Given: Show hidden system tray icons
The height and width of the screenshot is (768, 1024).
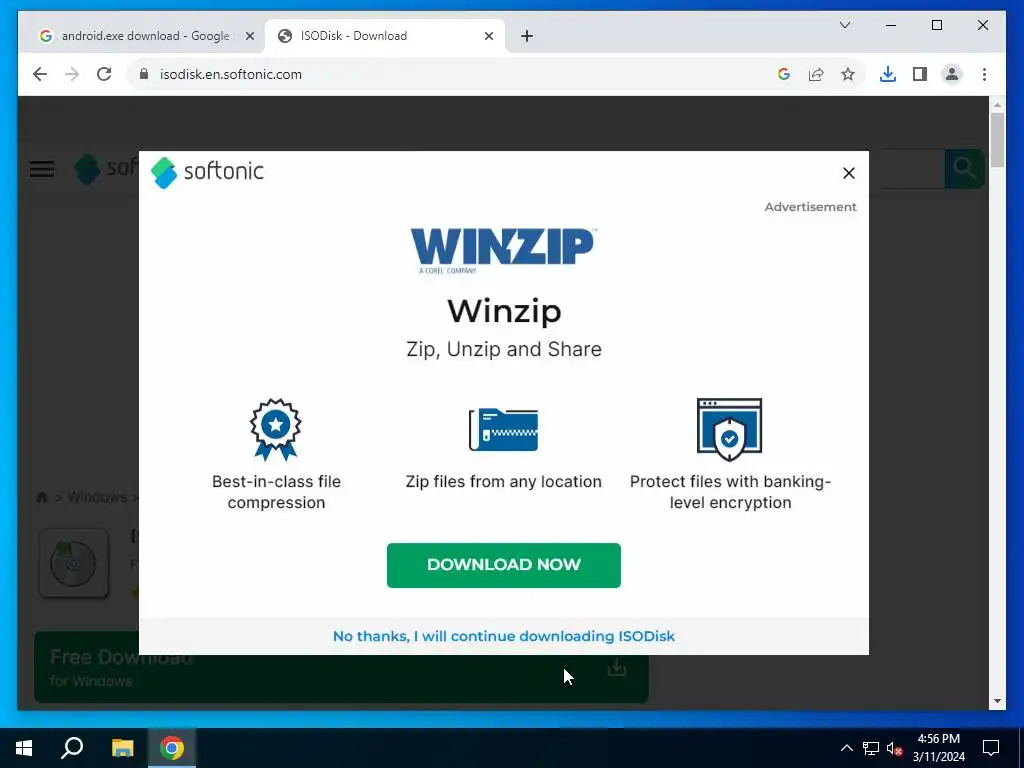Looking at the screenshot, I should click(846, 748).
